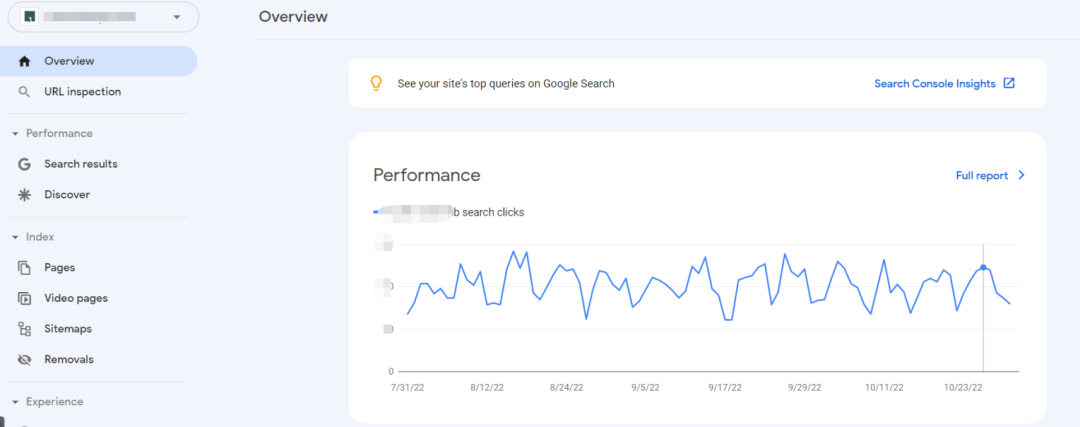Open the property selector dropdown
The height and width of the screenshot is (427, 1080).
pyautogui.click(x=177, y=17)
